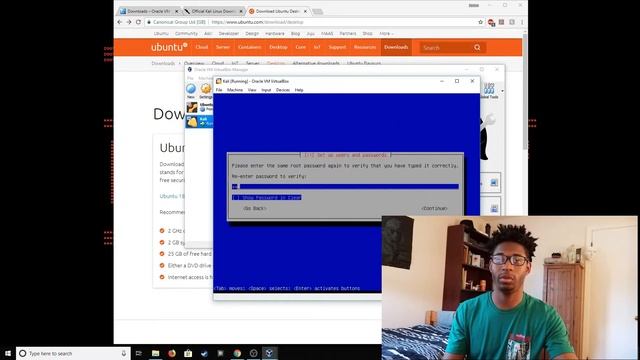Image resolution: width=640 pixels, height=360 pixels.
Task: Expand the More menu in Ubuntu top links
Action: [386, 33]
